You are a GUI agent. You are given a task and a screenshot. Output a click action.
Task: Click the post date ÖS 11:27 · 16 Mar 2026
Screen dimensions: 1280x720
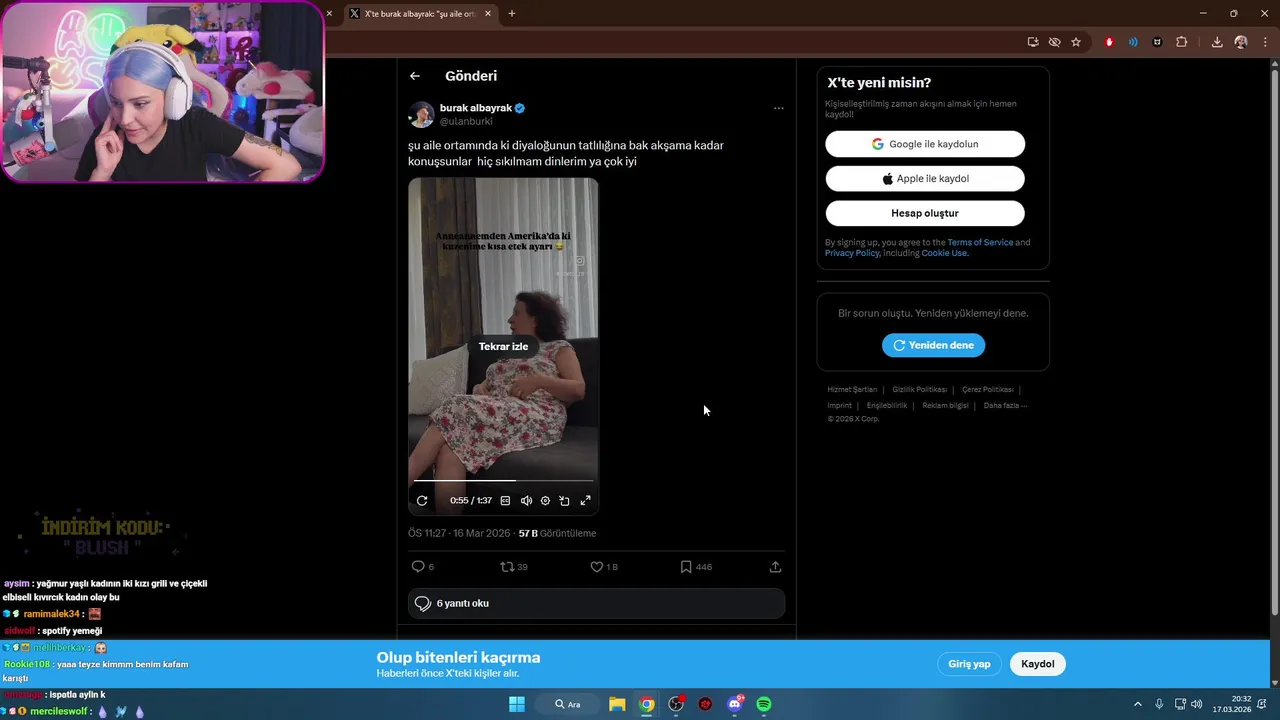click(x=459, y=533)
